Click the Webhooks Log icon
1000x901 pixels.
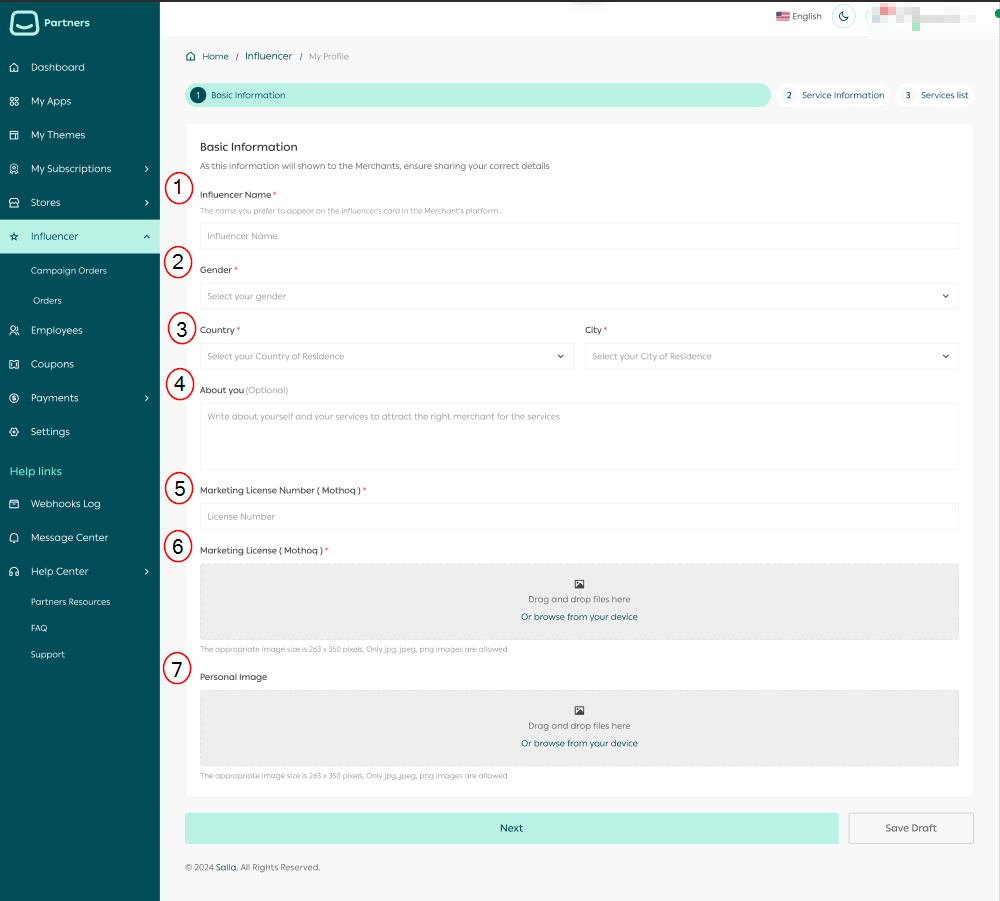pos(14,504)
